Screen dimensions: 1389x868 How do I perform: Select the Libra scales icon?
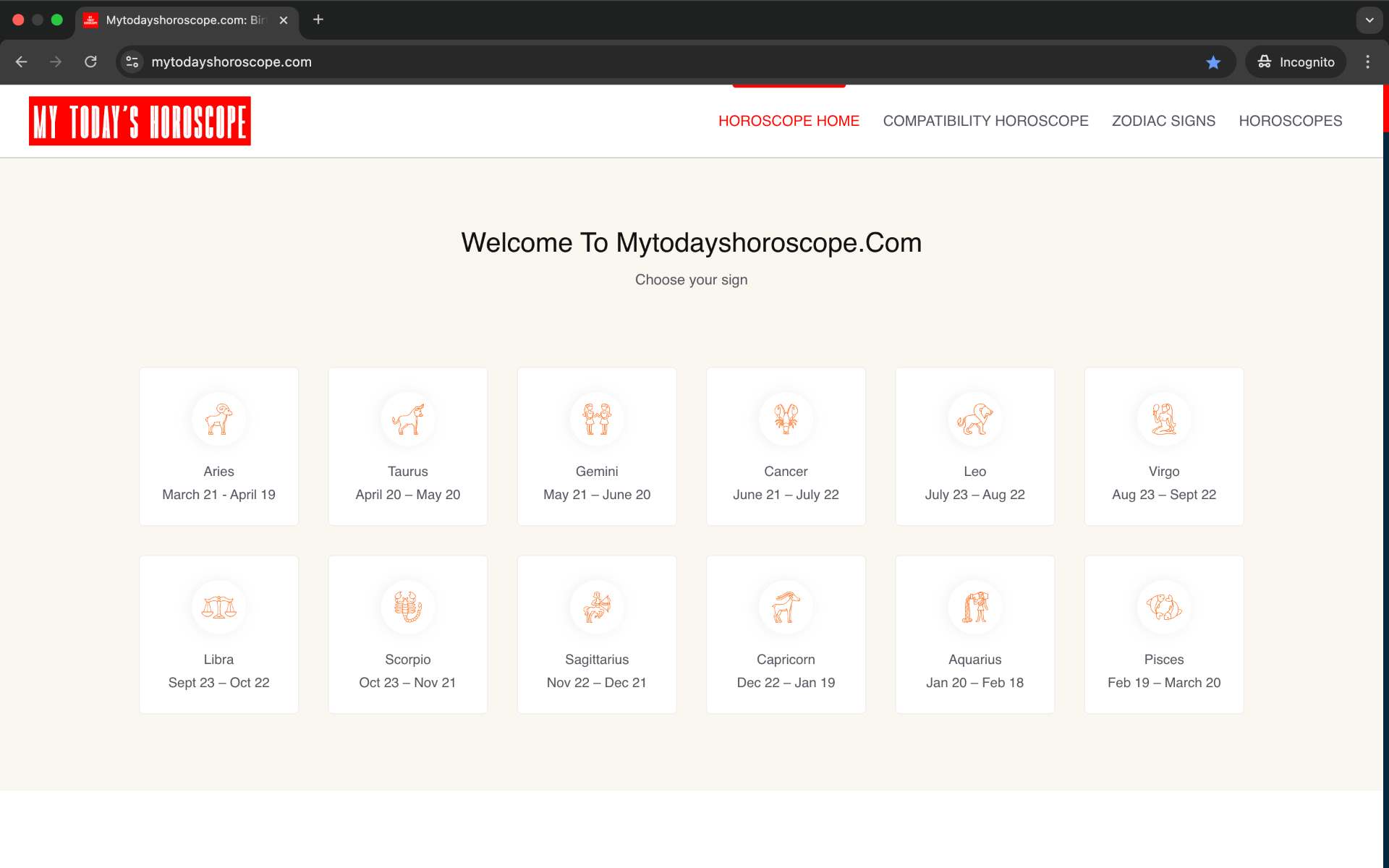coord(218,607)
